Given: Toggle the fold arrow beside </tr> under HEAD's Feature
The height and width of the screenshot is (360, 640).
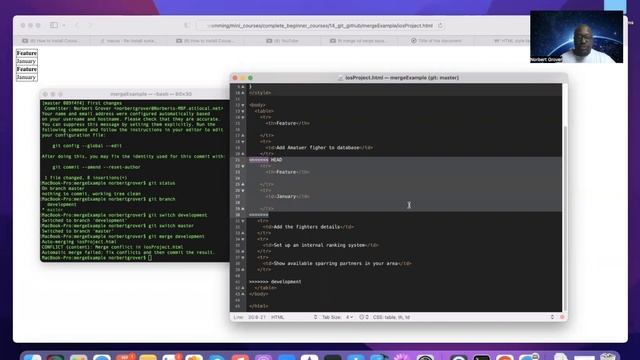Looking at the screenshot, I should click(243, 184).
